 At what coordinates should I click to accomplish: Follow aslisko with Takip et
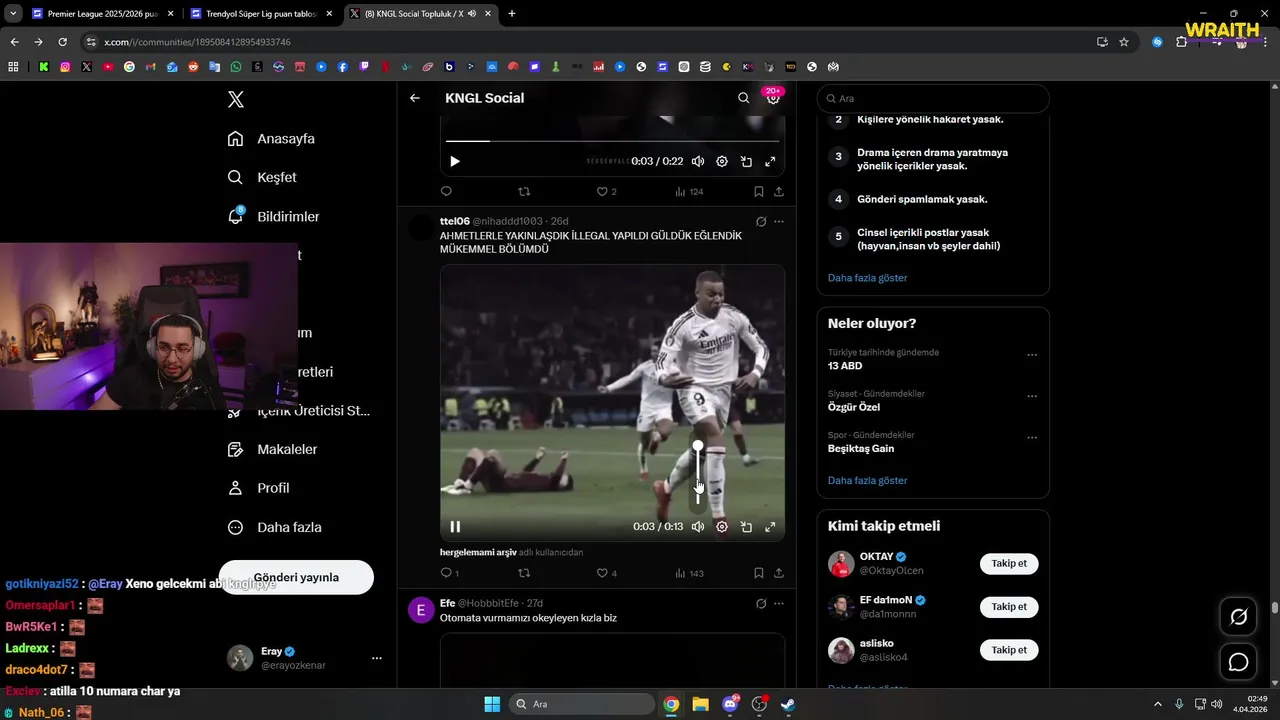click(x=1009, y=650)
